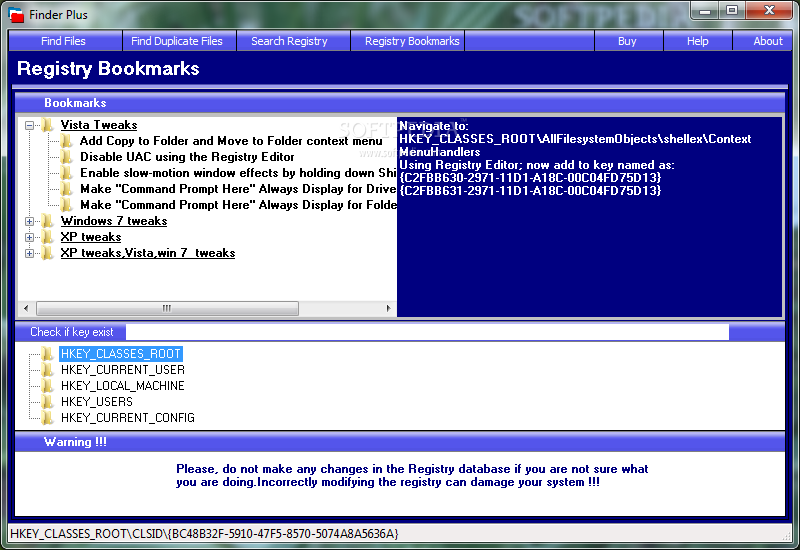Minimize the Finder Plus window

(x=706, y=11)
